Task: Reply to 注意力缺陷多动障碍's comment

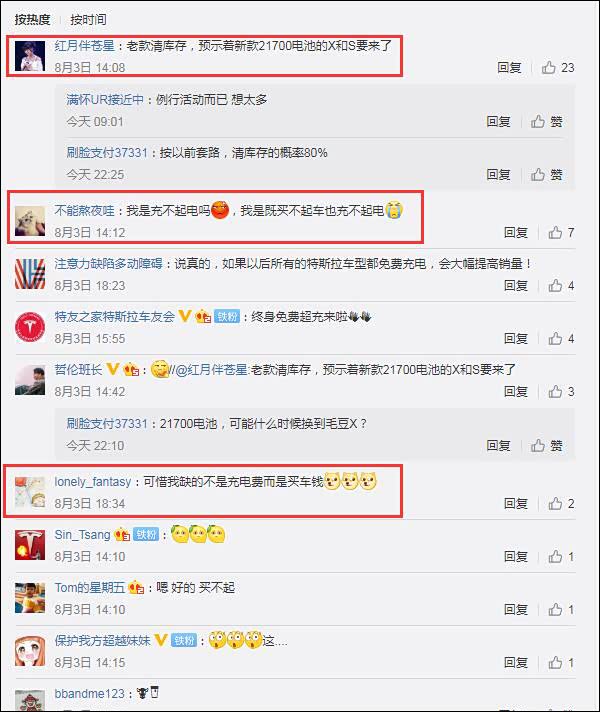Action: click(516, 286)
